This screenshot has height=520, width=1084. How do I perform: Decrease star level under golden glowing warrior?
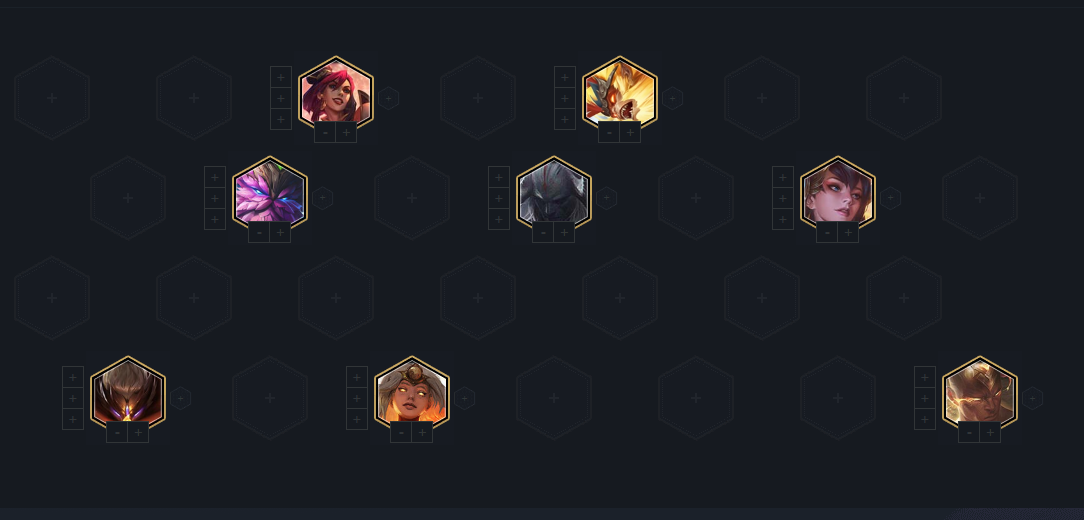coord(969,432)
